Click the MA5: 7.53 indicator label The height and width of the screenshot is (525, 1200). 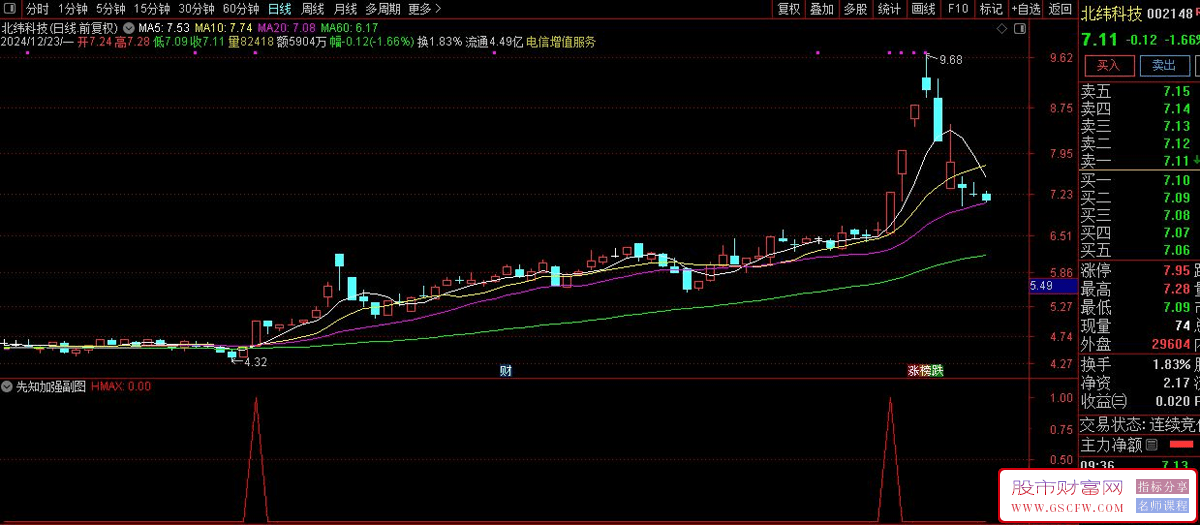[x=163, y=27]
